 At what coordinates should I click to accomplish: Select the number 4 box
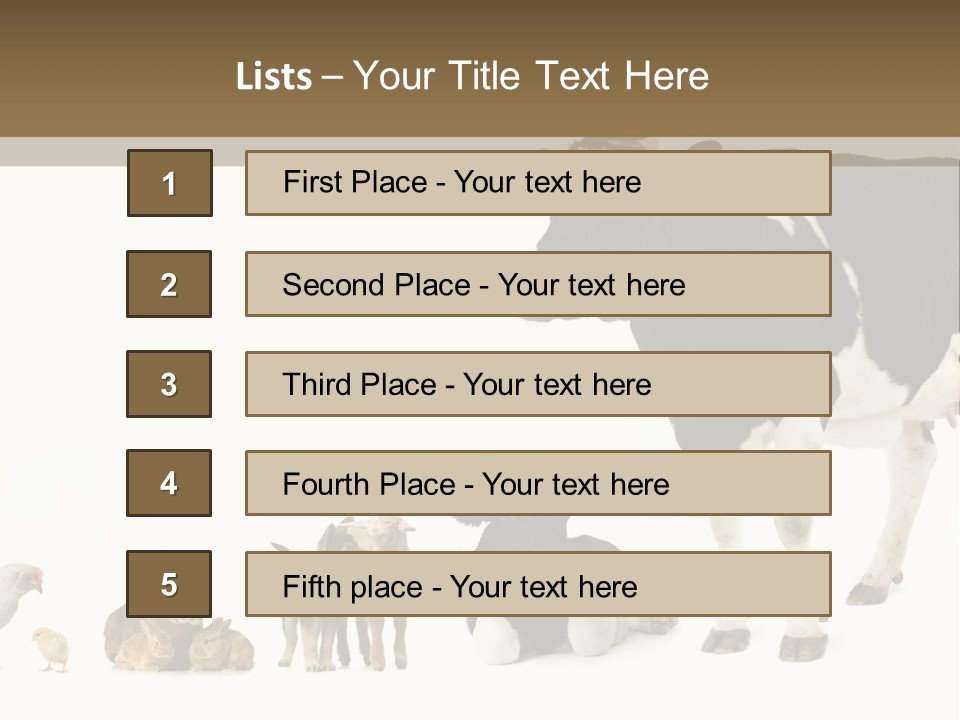pyautogui.click(x=169, y=483)
